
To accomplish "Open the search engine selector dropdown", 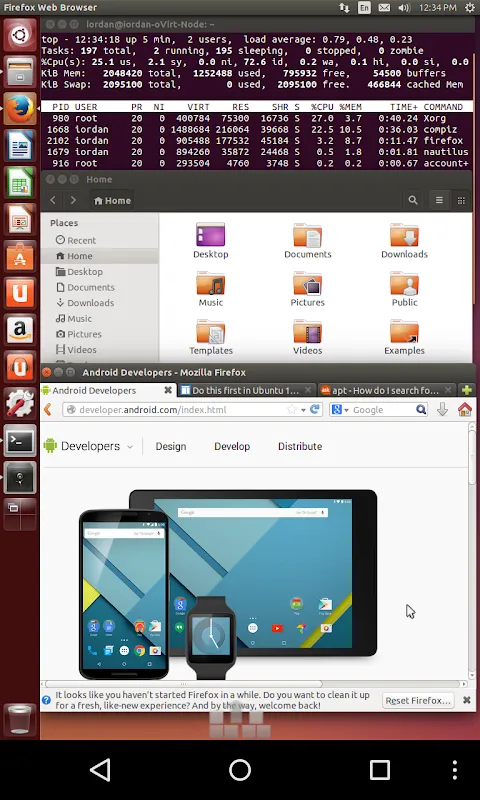I will pos(340,410).
